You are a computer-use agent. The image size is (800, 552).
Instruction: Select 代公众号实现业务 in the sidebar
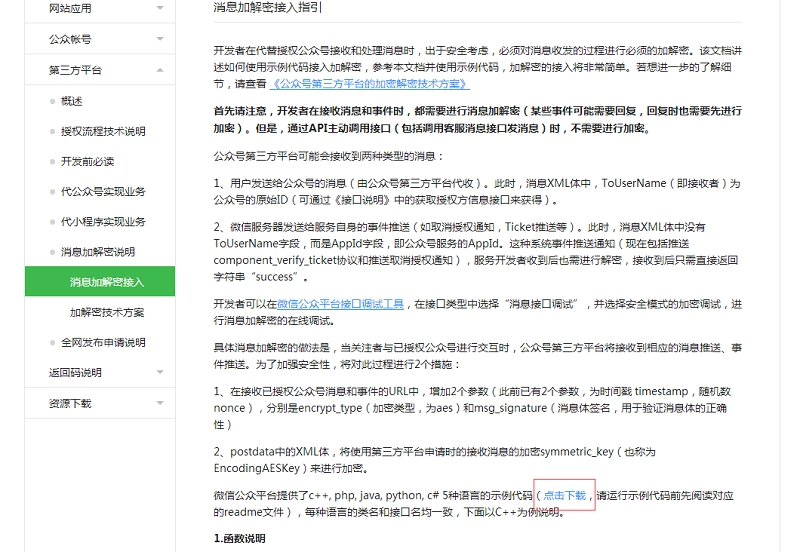coord(103,191)
